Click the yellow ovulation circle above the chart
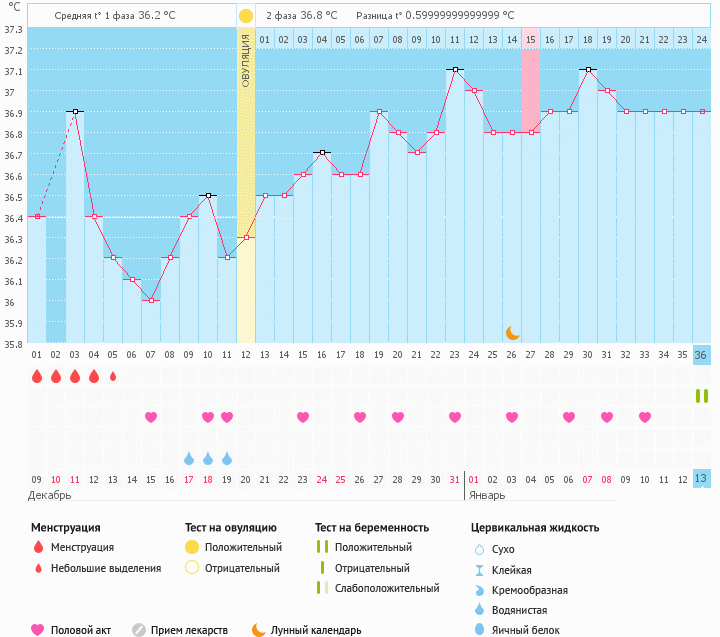 (x=246, y=16)
